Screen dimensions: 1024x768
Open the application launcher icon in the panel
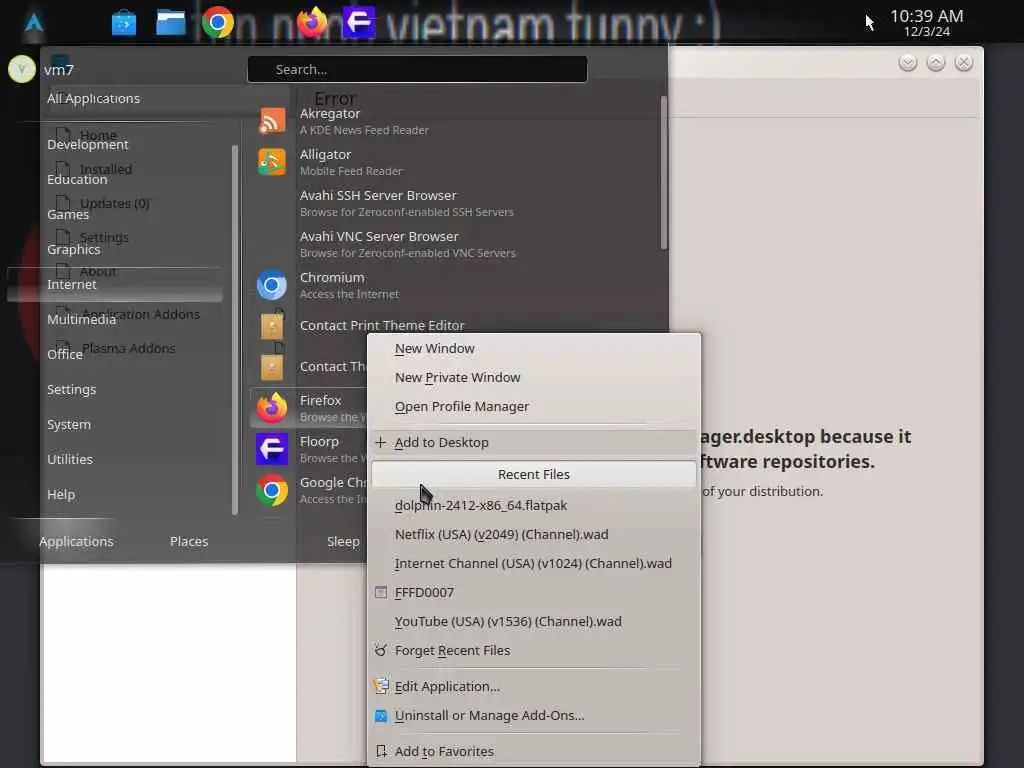(34, 23)
